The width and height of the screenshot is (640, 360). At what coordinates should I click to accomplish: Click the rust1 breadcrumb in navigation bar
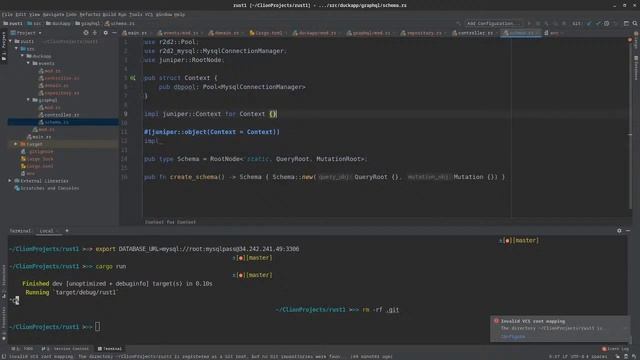point(13,24)
